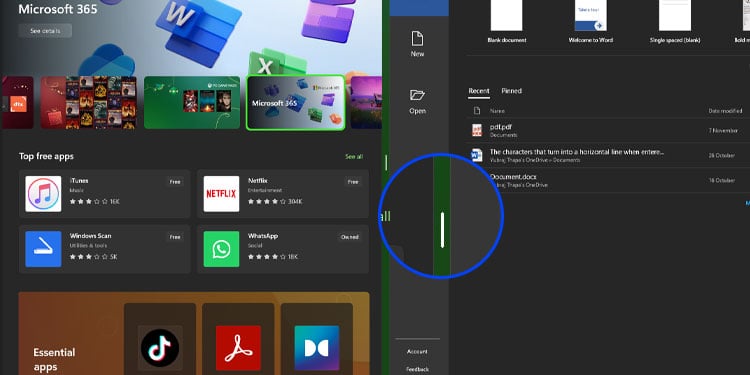
Task: Open the iTunes app icon
Action: point(43,194)
